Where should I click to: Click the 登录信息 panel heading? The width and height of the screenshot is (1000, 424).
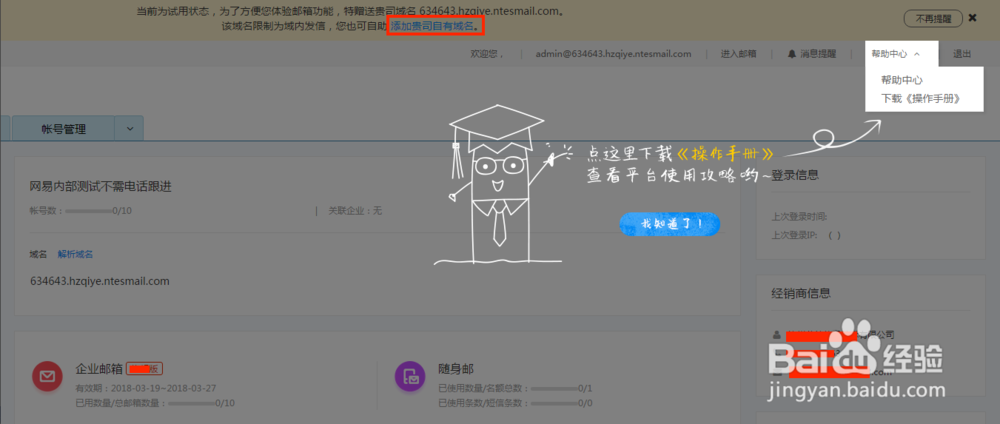(795, 175)
